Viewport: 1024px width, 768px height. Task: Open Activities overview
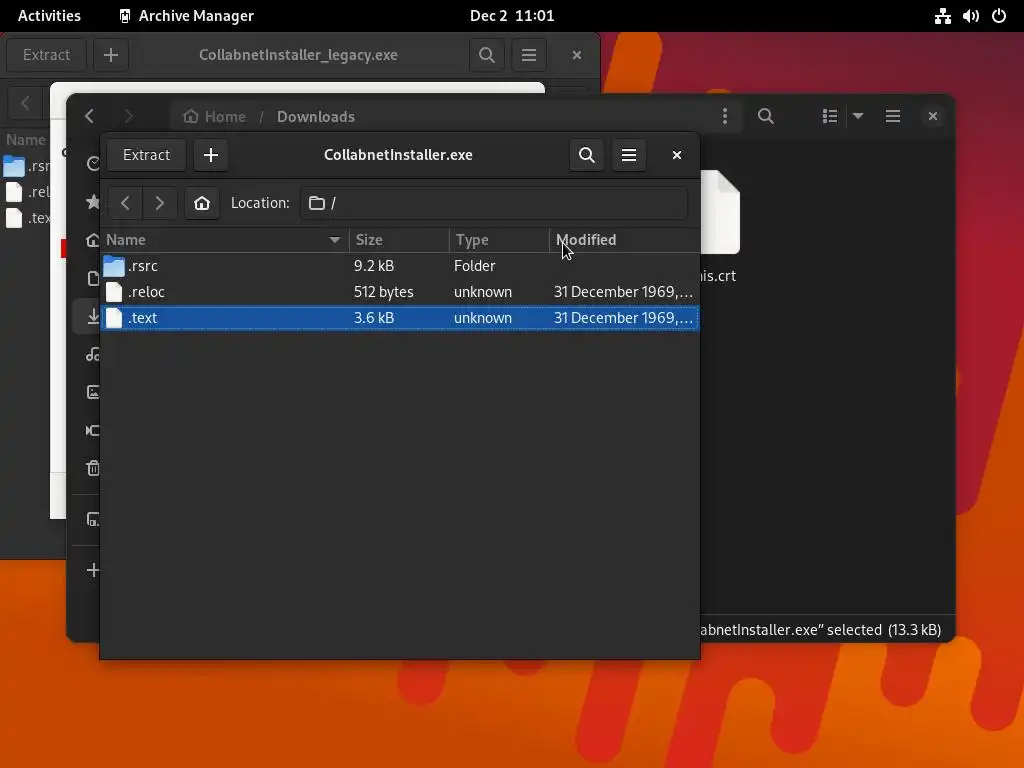coord(49,16)
